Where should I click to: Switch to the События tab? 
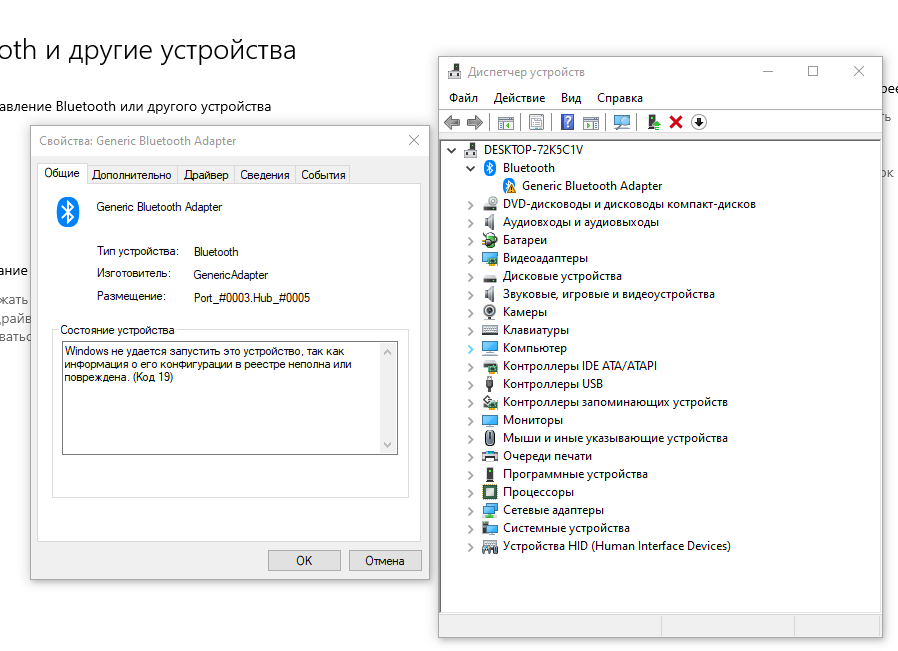[323, 175]
